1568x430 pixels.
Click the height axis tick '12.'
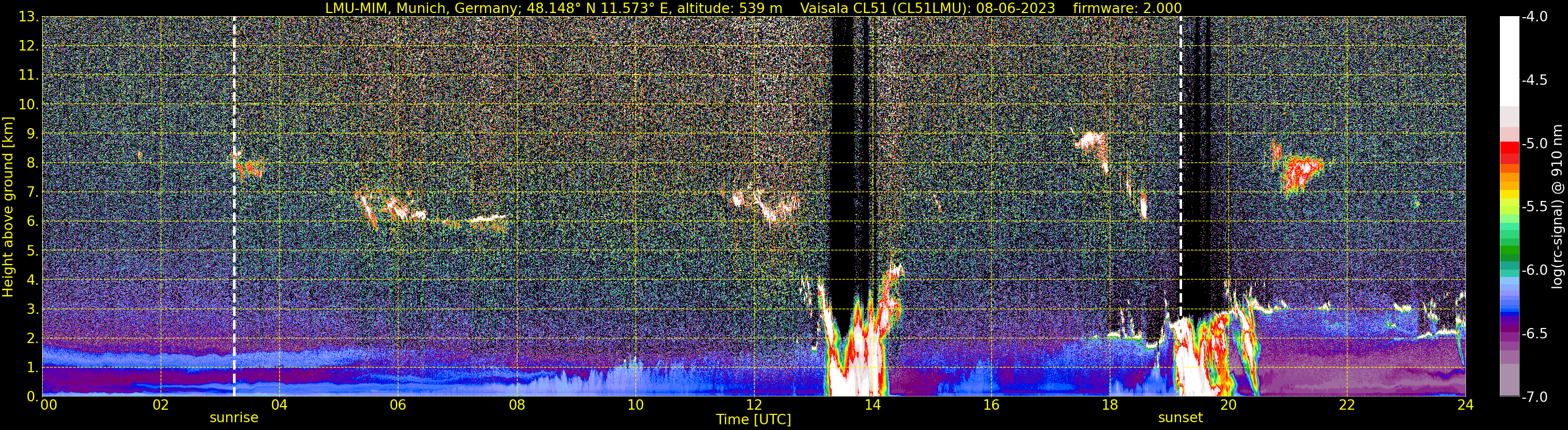tap(29, 46)
